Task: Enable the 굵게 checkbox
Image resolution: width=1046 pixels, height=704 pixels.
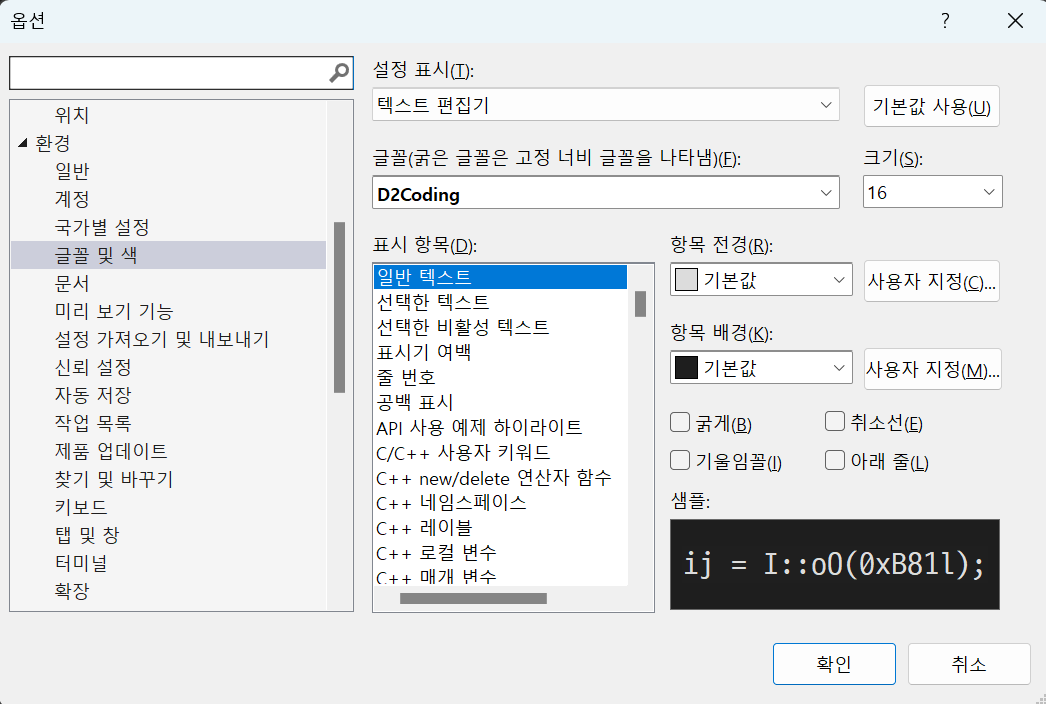Action: tap(680, 422)
